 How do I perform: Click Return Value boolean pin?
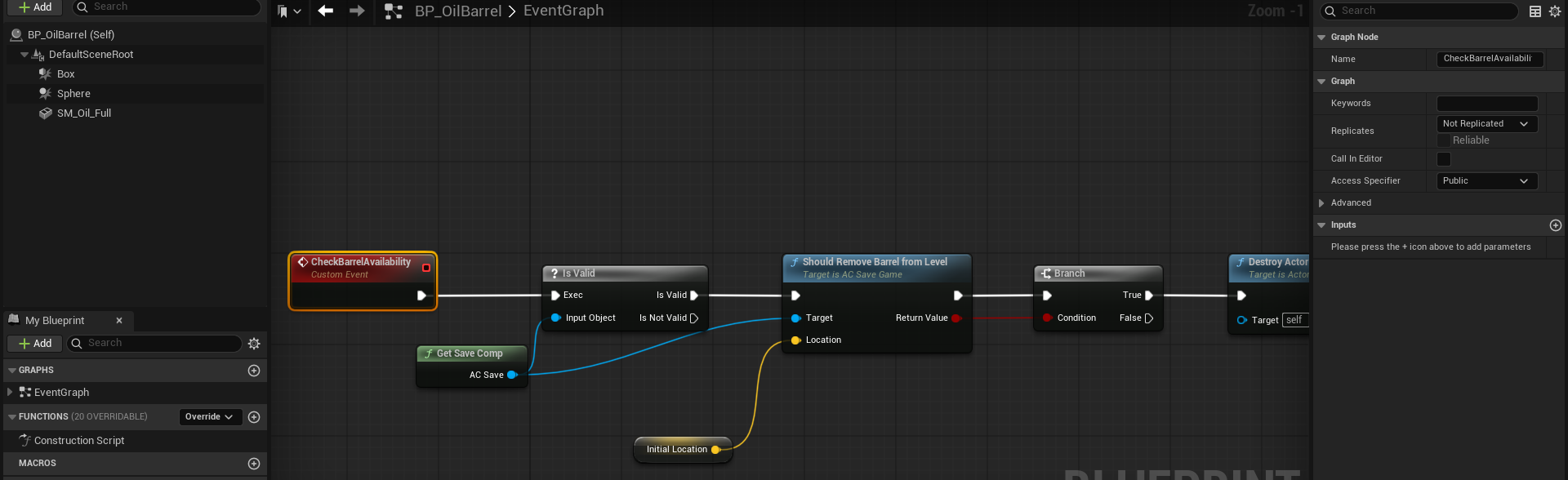click(956, 318)
